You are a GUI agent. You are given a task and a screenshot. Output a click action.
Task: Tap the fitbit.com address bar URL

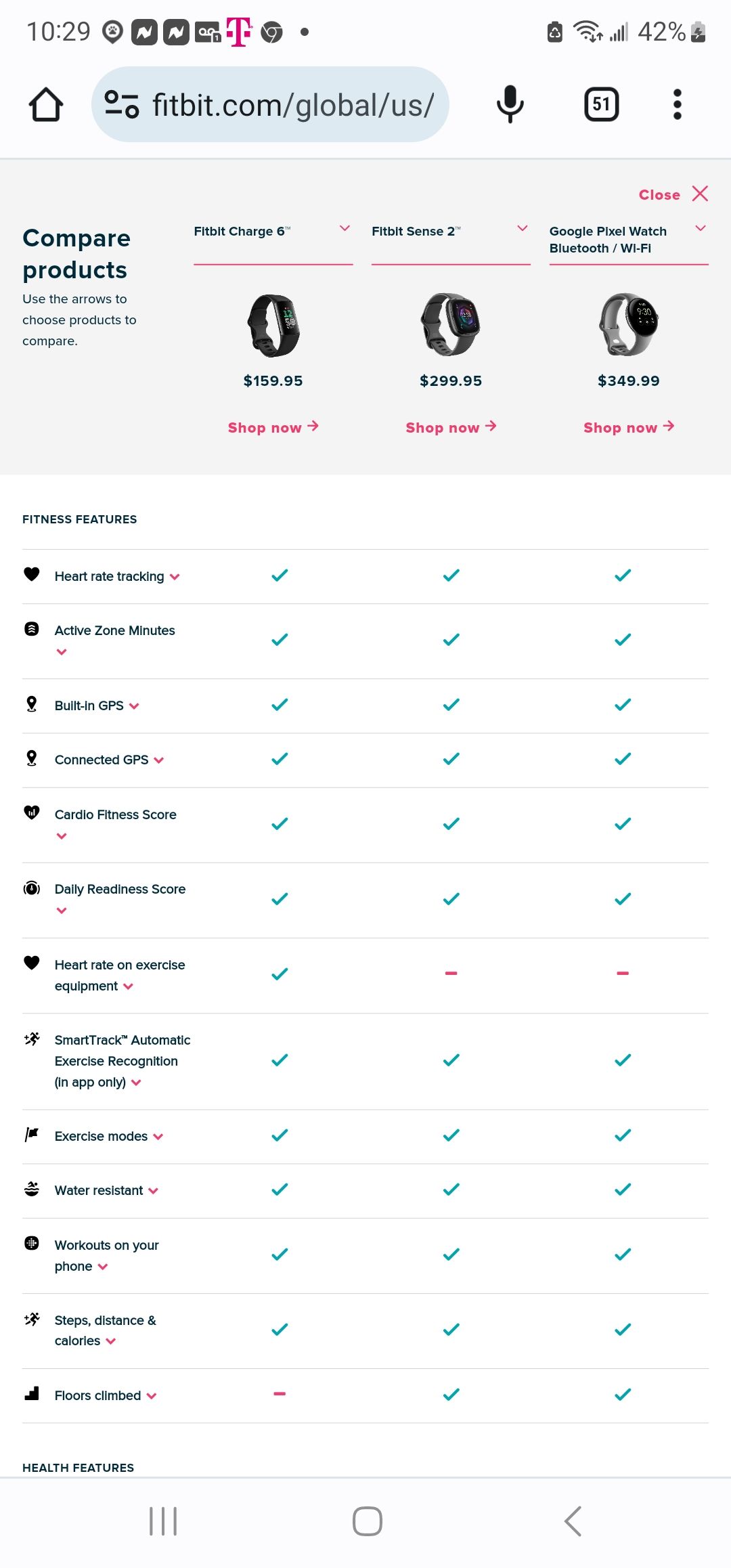click(x=292, y=105)
